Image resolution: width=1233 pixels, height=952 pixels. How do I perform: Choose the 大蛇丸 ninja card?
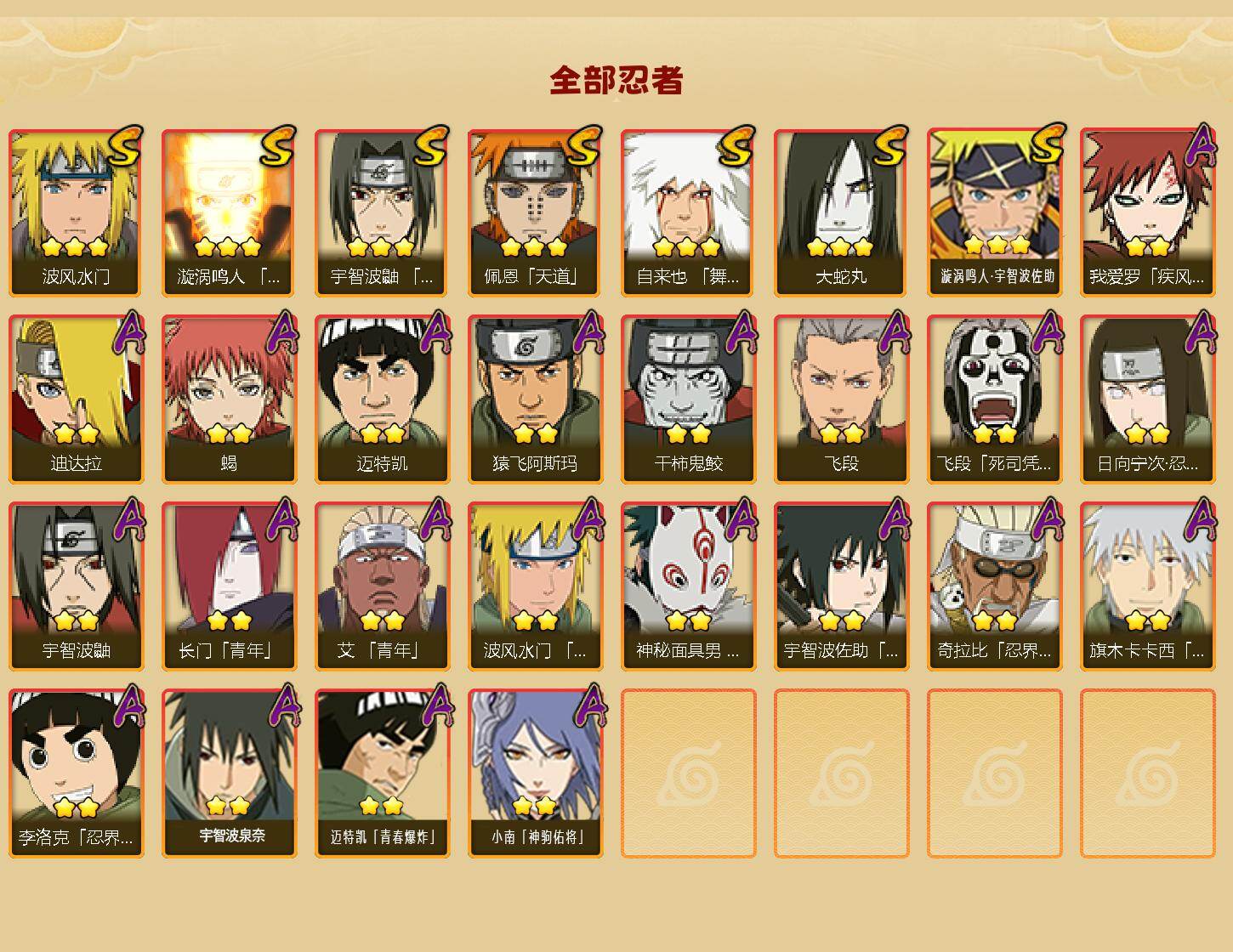841,212
